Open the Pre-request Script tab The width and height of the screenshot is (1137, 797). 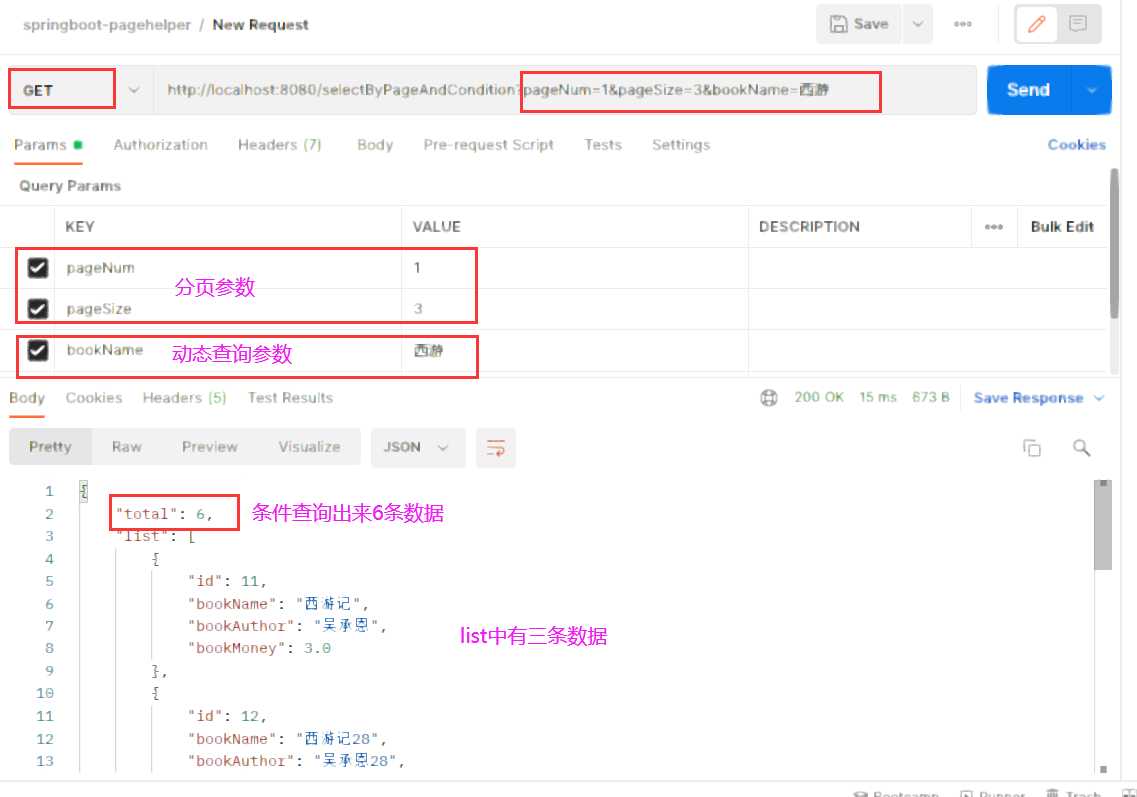[489, 145]
